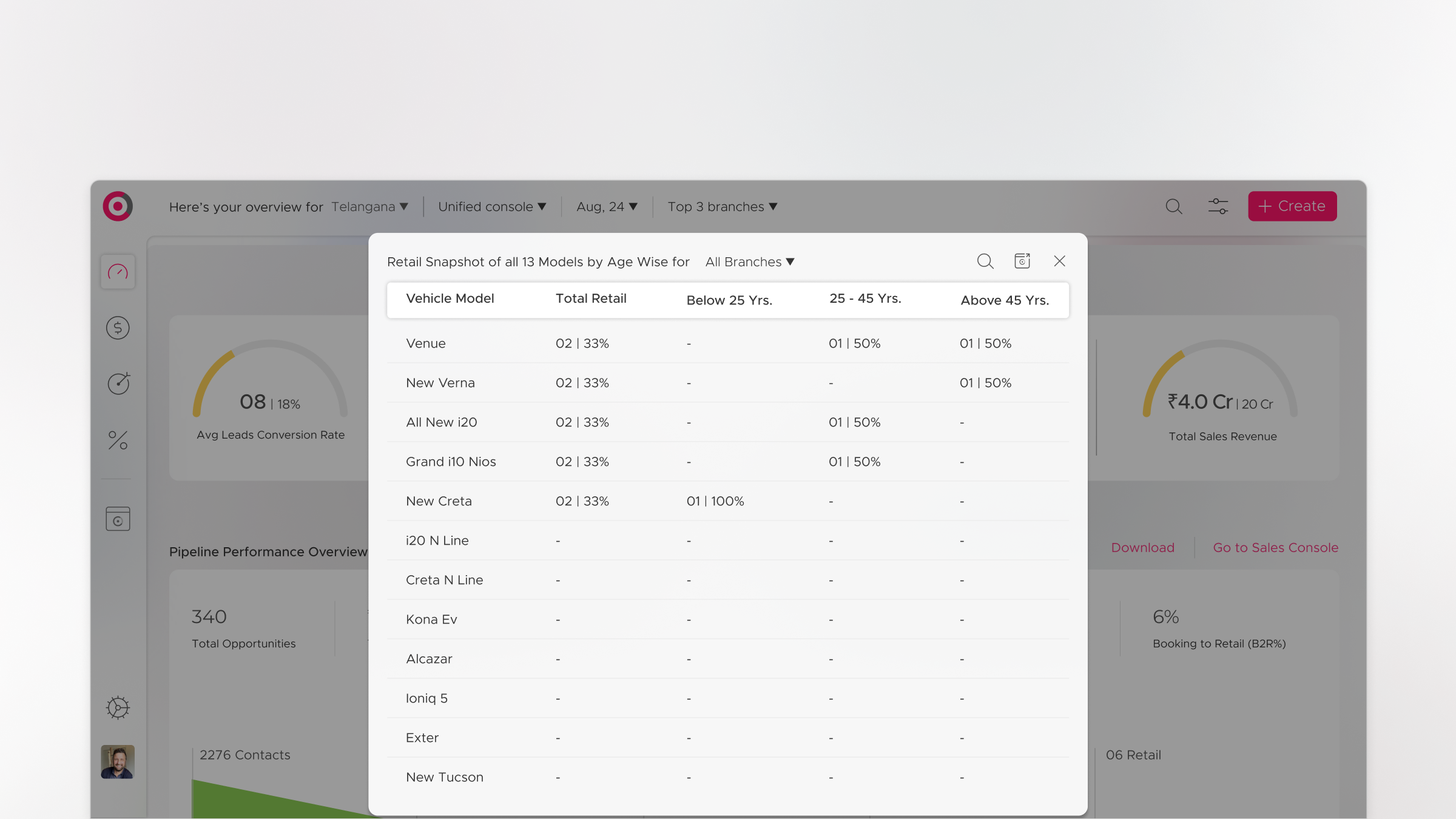The image size is (1456, 819).
Task: Select the All New i20 row name
Action: (x=441, y=422)
